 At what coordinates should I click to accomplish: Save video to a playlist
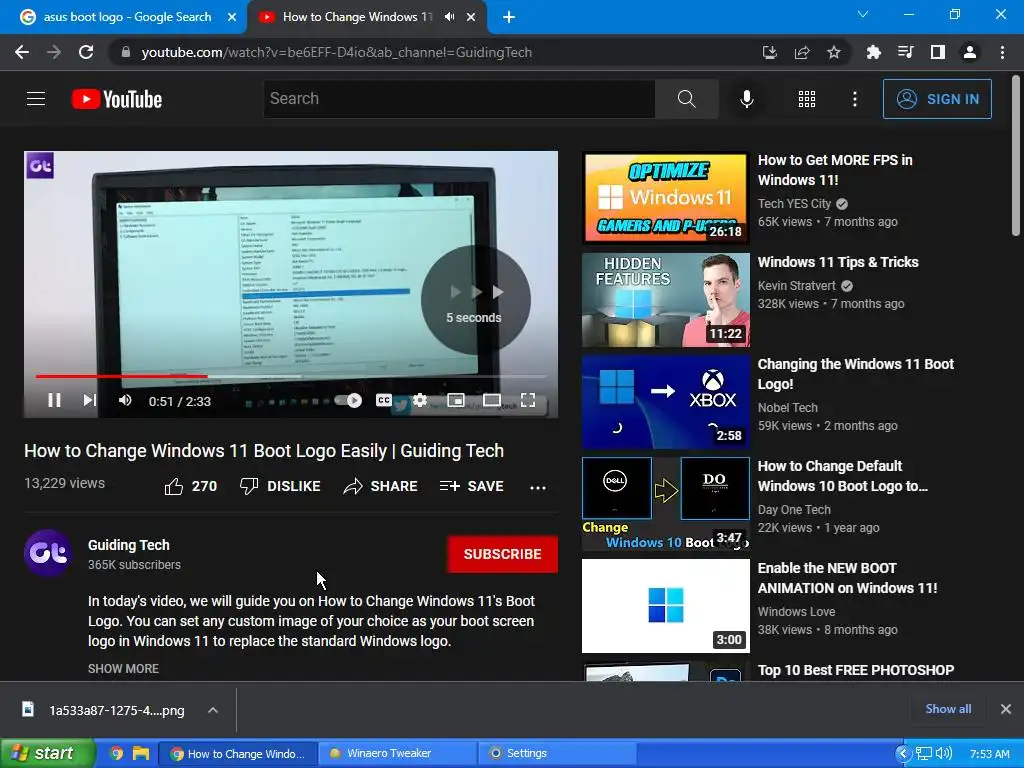472,486
